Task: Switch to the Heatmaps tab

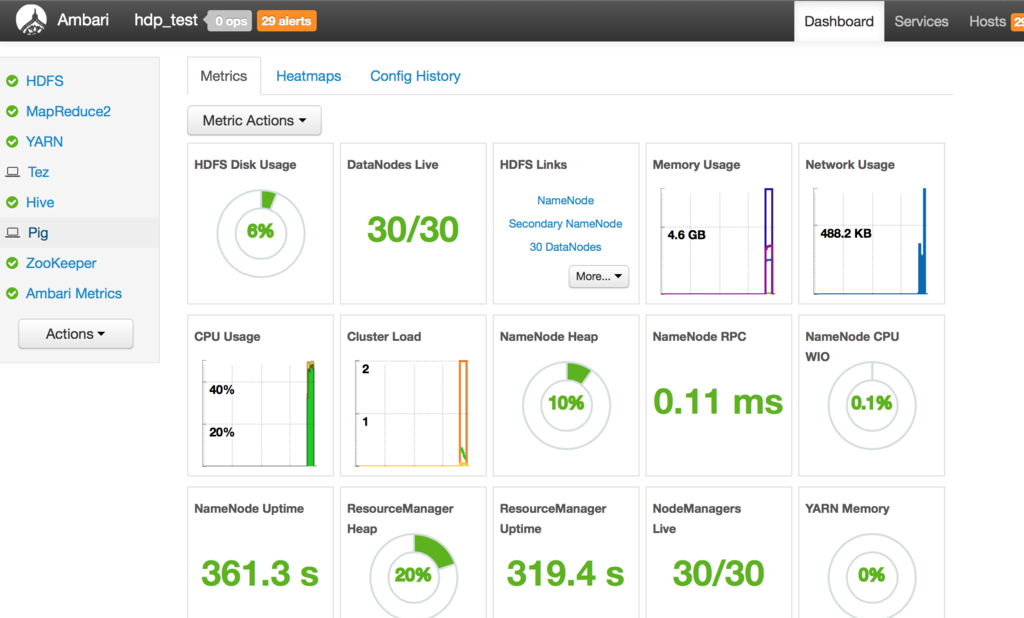Action: click(x=308, y=76)
